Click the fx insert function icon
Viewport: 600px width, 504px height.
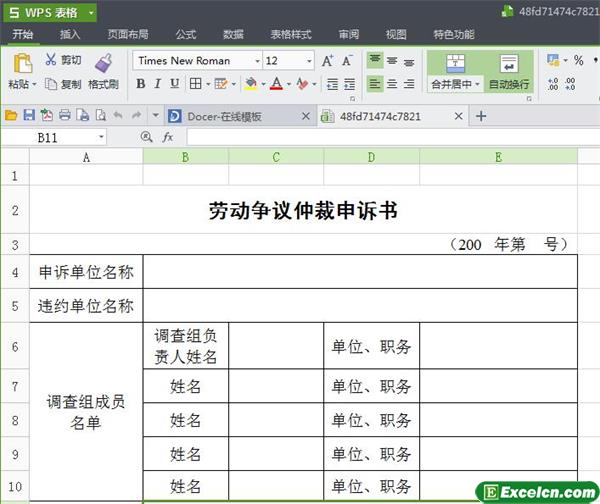point(168,136)
